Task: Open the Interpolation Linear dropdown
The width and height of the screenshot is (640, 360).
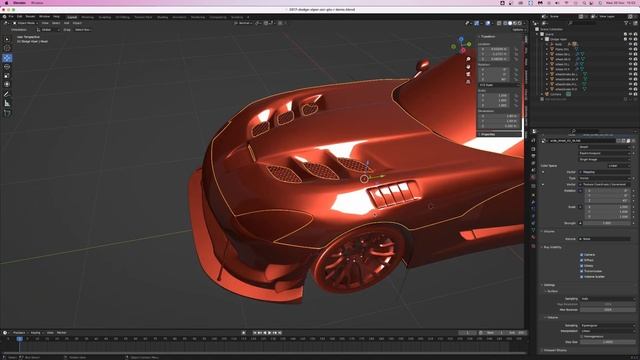Action: pos(607,331)
